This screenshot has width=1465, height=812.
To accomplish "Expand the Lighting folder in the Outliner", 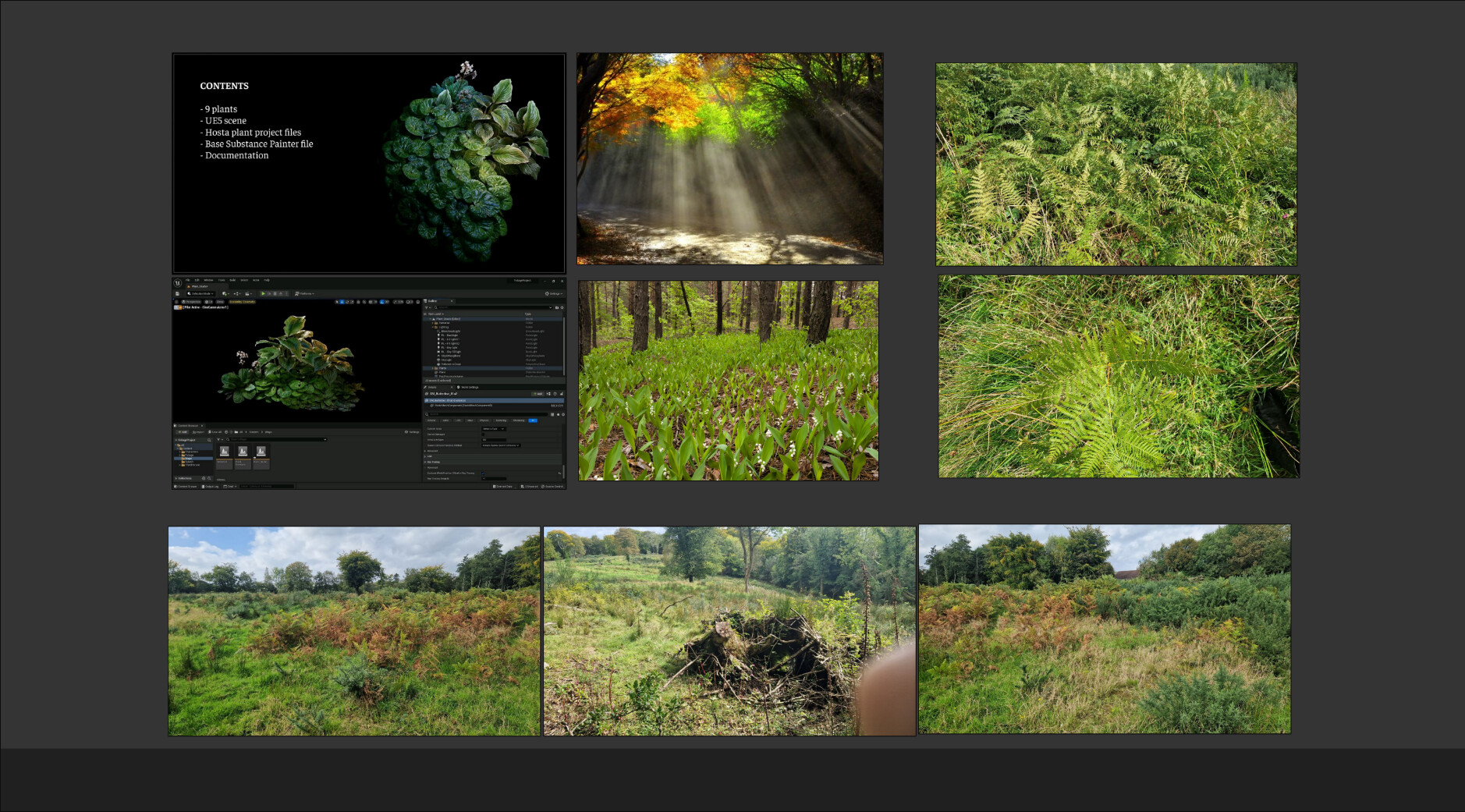I will click(433, 327).
